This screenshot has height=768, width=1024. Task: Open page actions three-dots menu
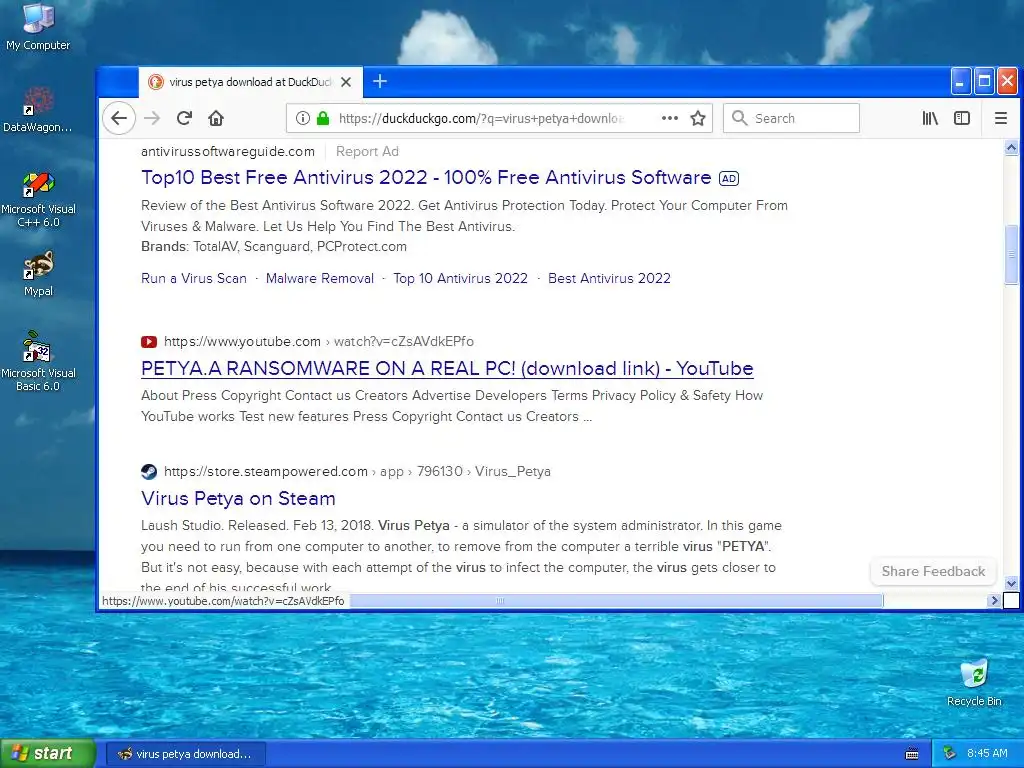pos(669,118)
